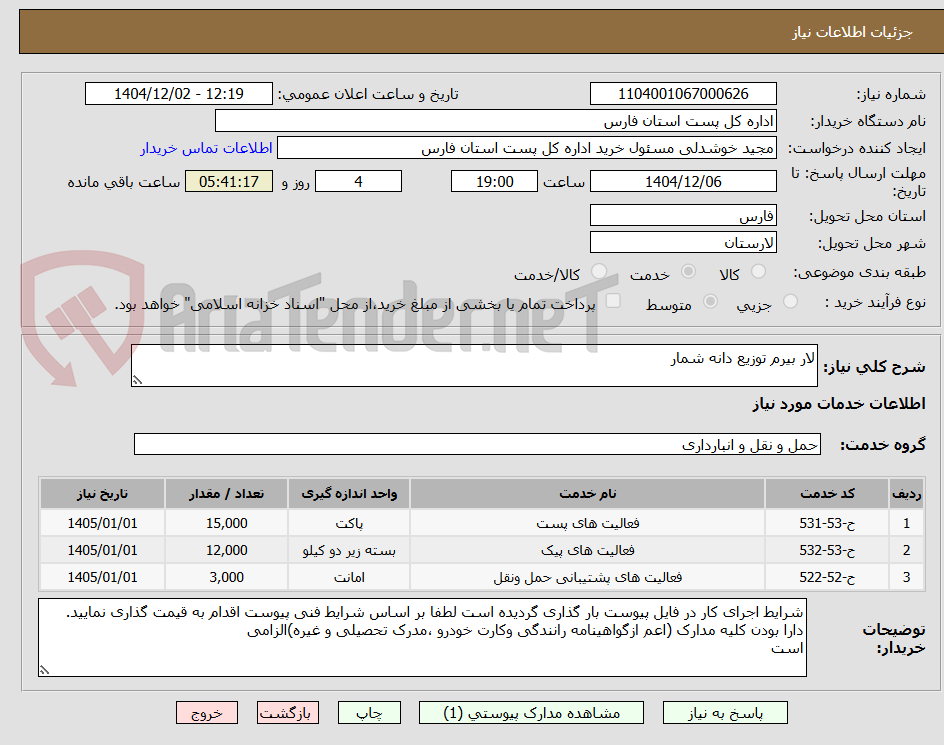Open اطلاعات تماس خریدار link
The image size is (944, 745).
pos(206,148)
